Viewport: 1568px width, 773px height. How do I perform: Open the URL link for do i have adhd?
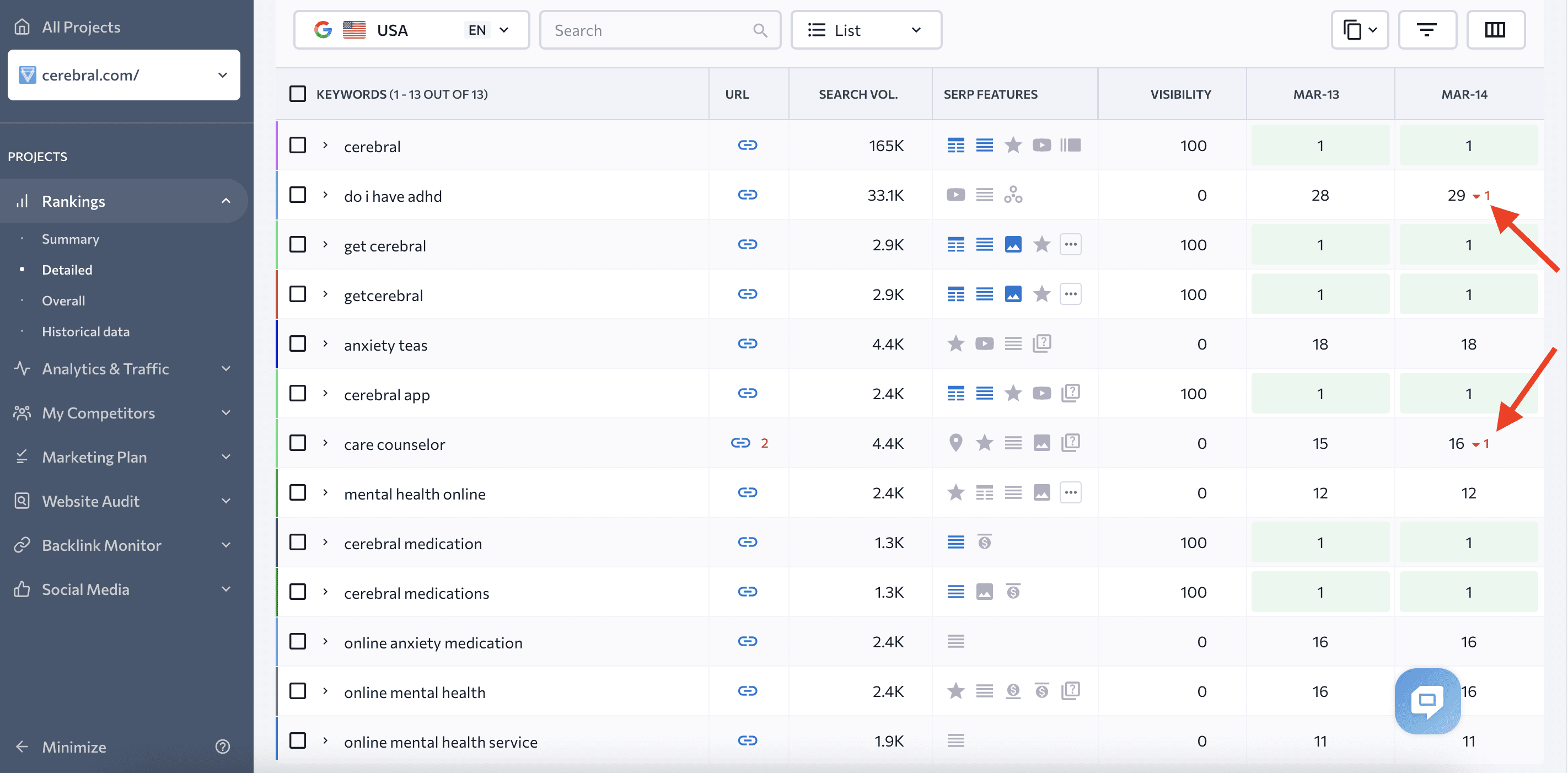748,195
